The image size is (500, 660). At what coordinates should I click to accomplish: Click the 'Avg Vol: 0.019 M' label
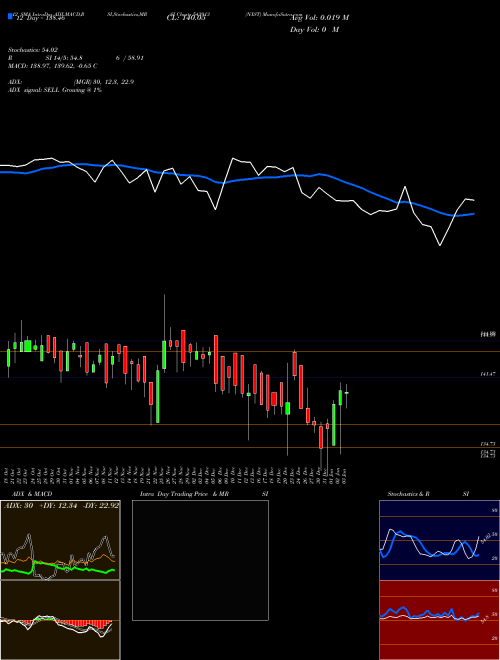319,18
